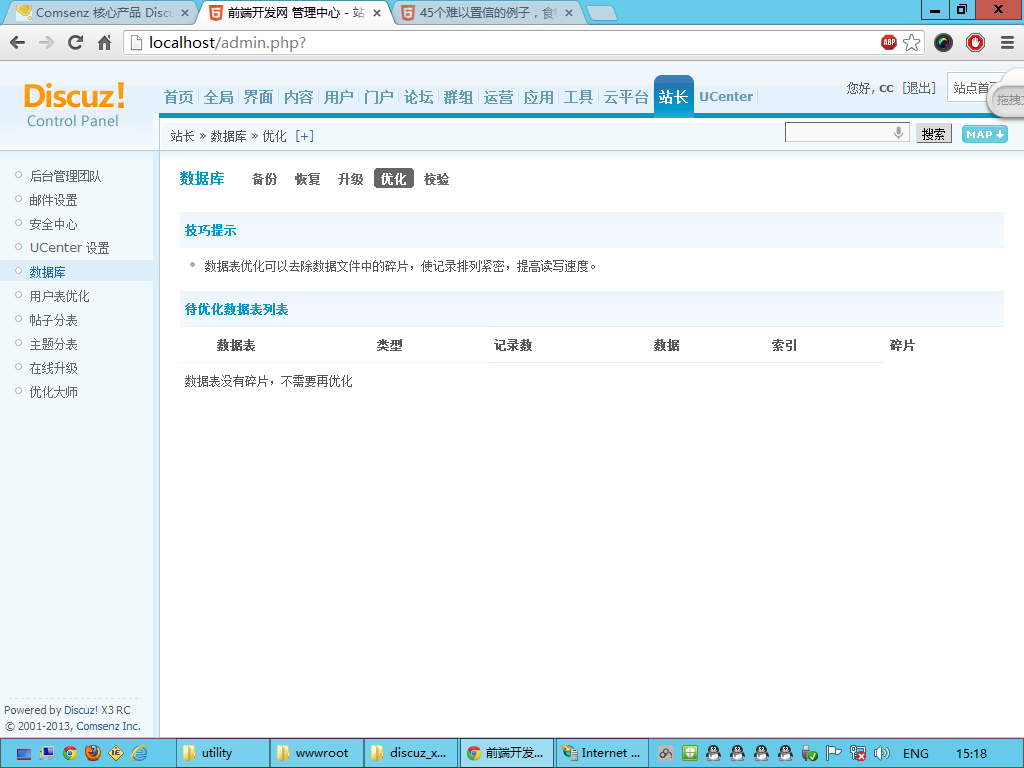Open wwwroot taskbar window

[x=317, y=753]
